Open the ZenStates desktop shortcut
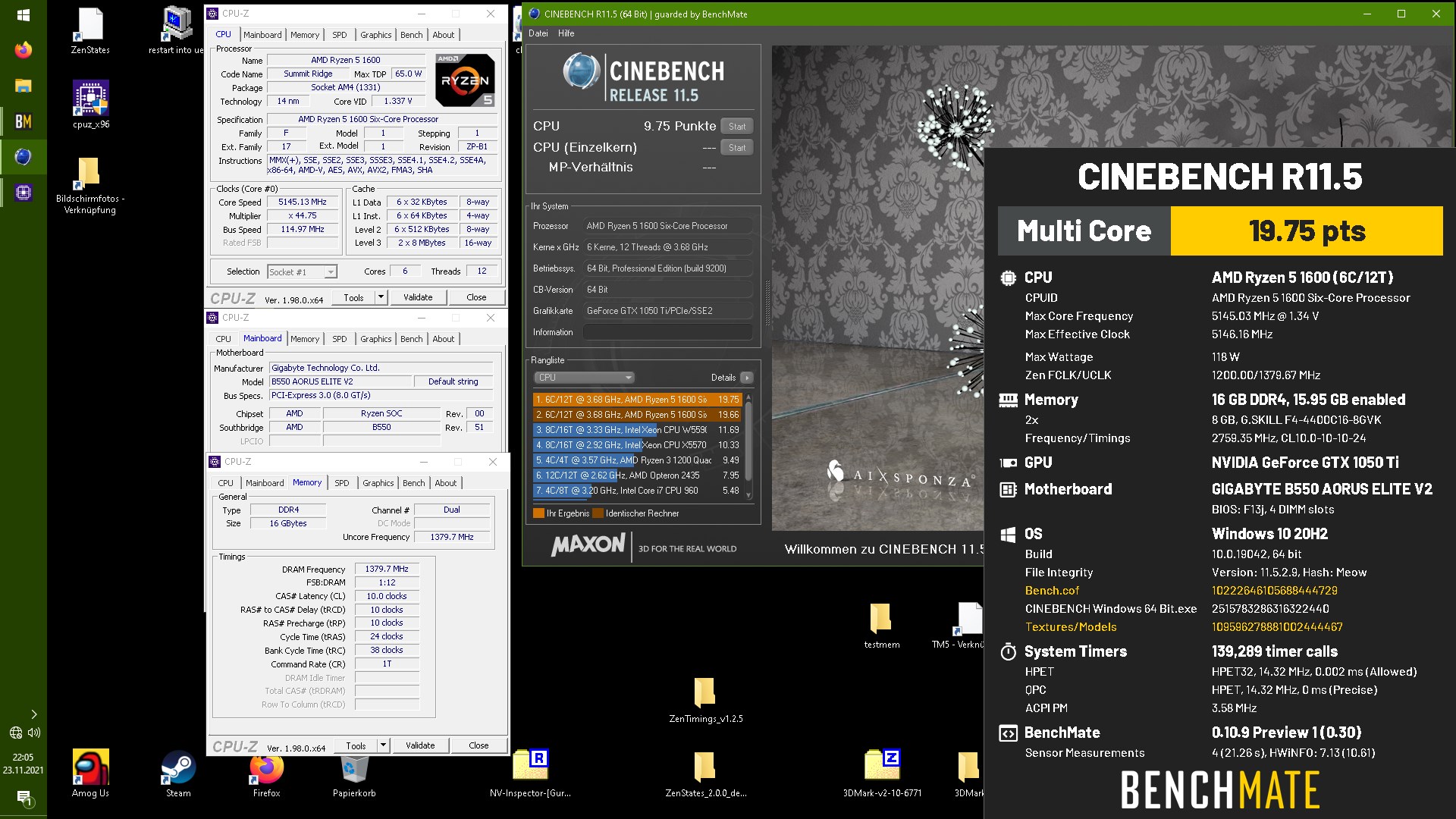This screenshot has height=819, width=1456. (90, 31)
